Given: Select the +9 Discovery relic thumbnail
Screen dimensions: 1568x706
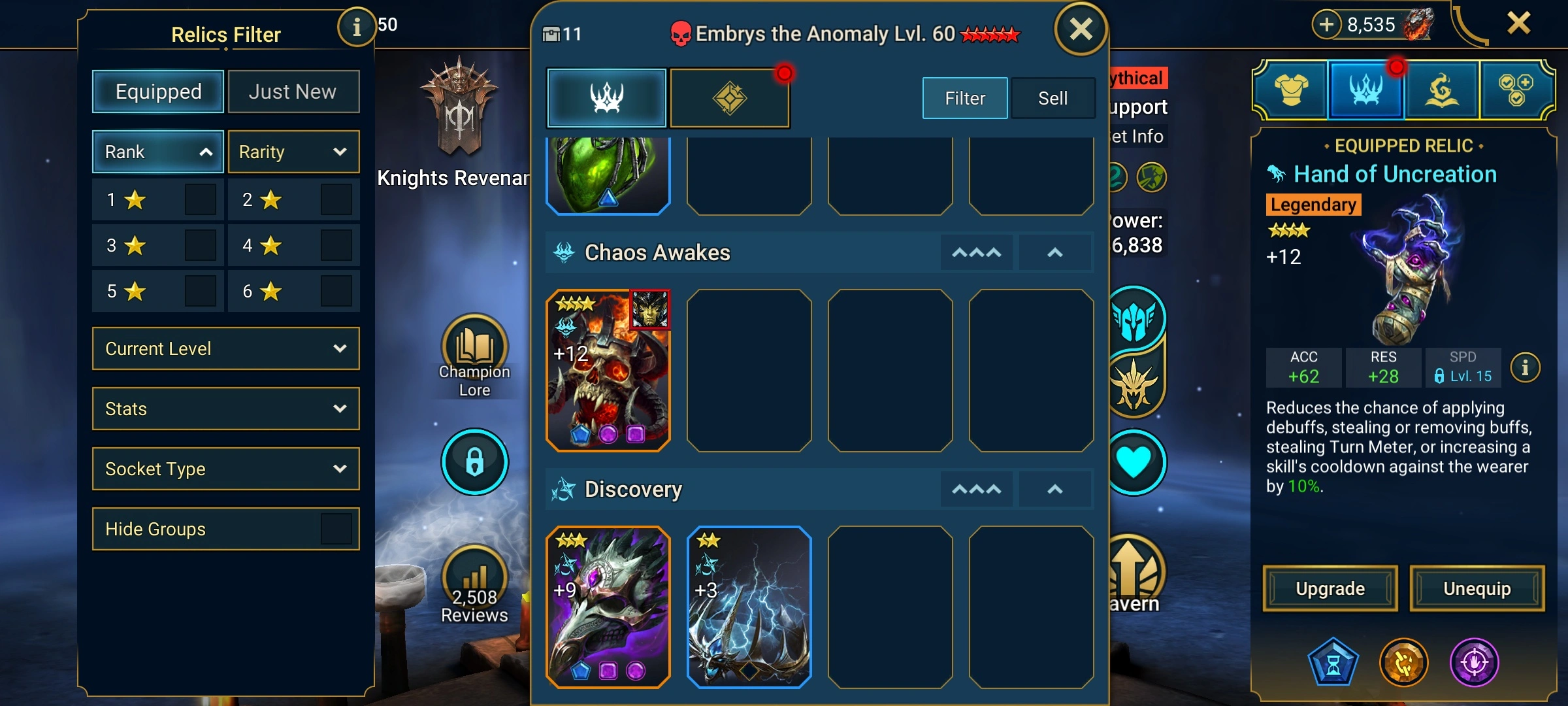Looking at the screenshot, I should point(608,607).
